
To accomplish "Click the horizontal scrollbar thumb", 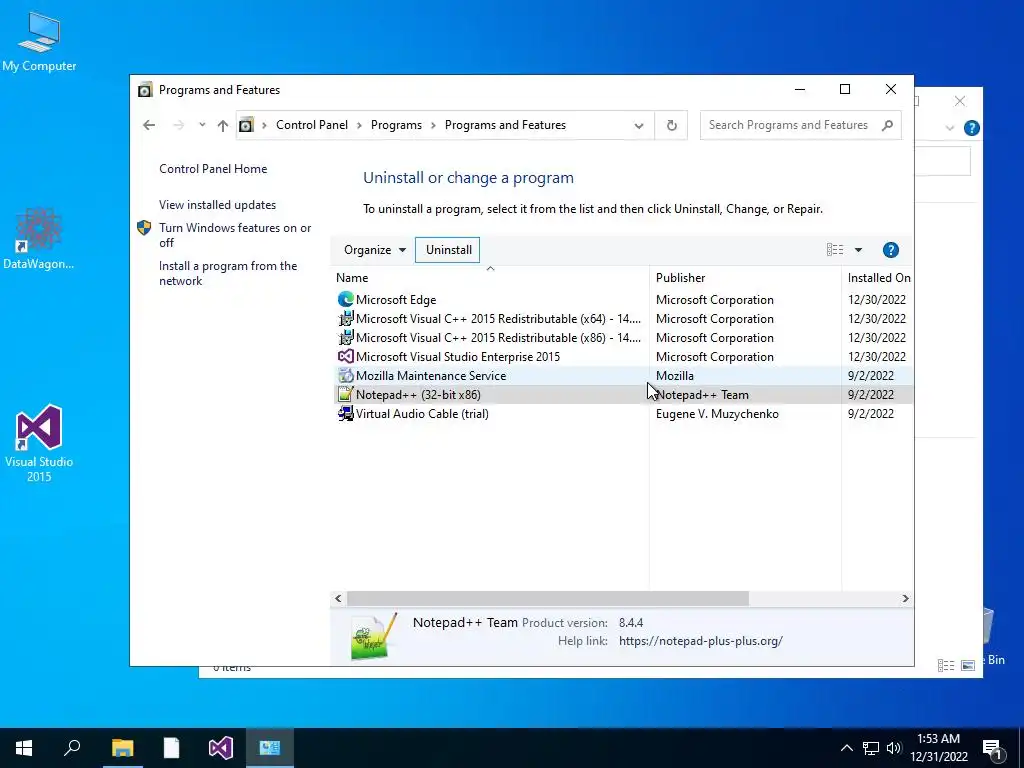I will coord(547,598).
